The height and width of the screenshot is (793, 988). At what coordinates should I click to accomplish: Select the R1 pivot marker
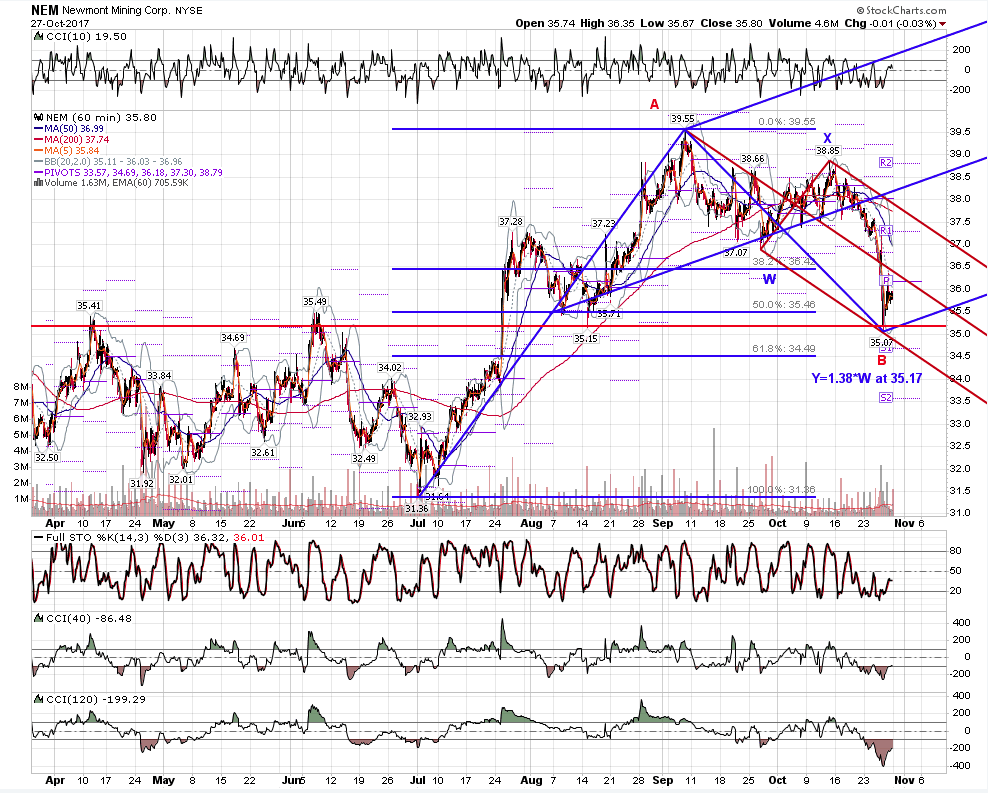[886, 231]
